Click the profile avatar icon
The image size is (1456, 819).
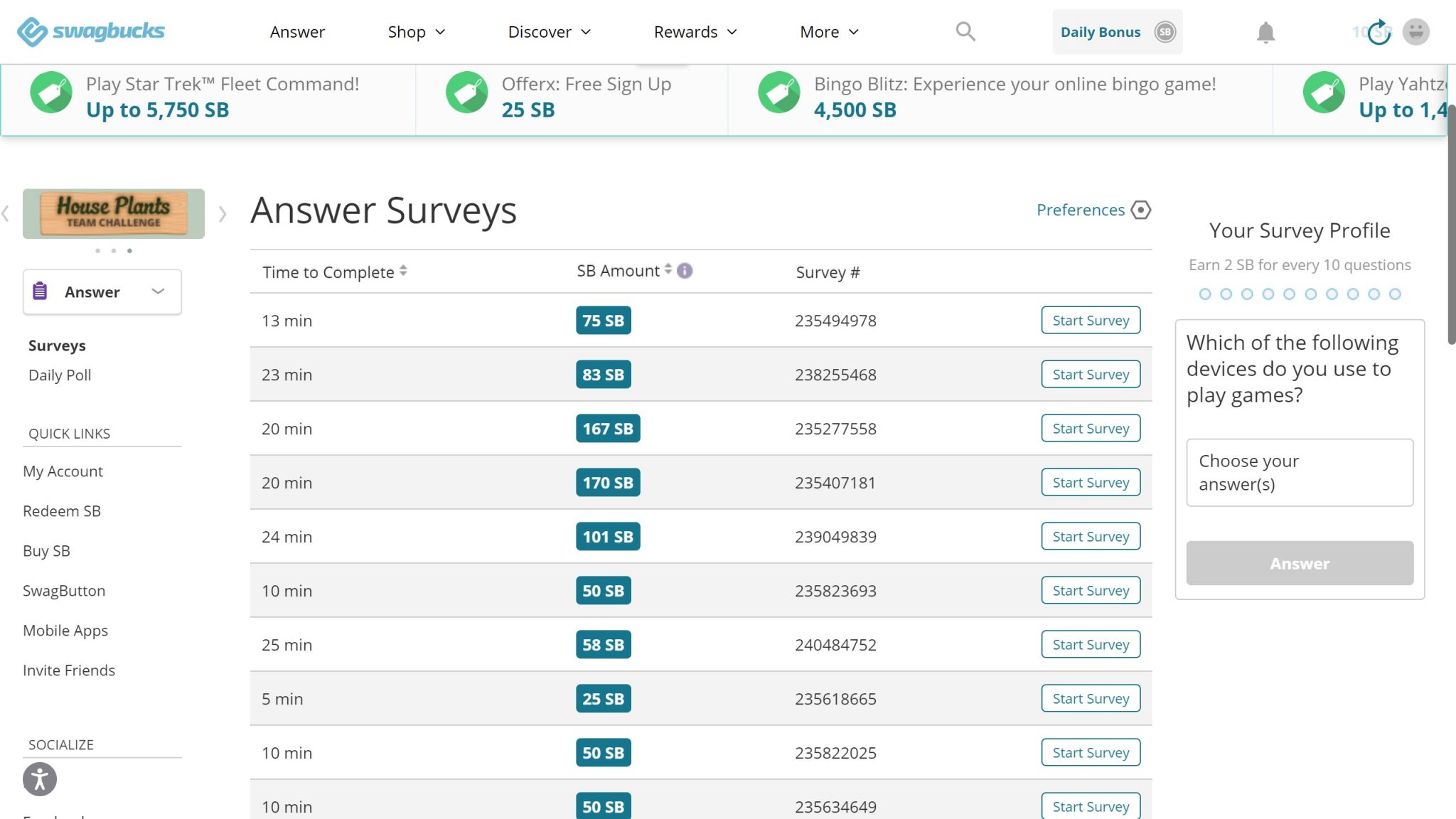[1416, 31]
